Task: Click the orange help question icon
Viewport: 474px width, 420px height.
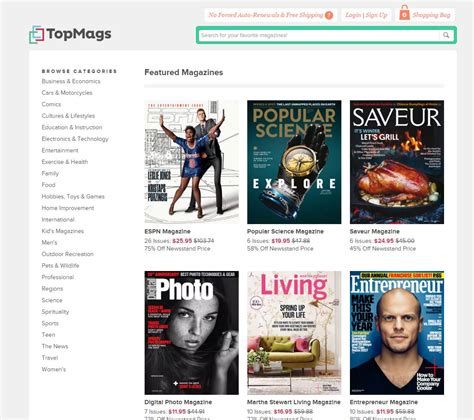Action: [x=329, y=15]
